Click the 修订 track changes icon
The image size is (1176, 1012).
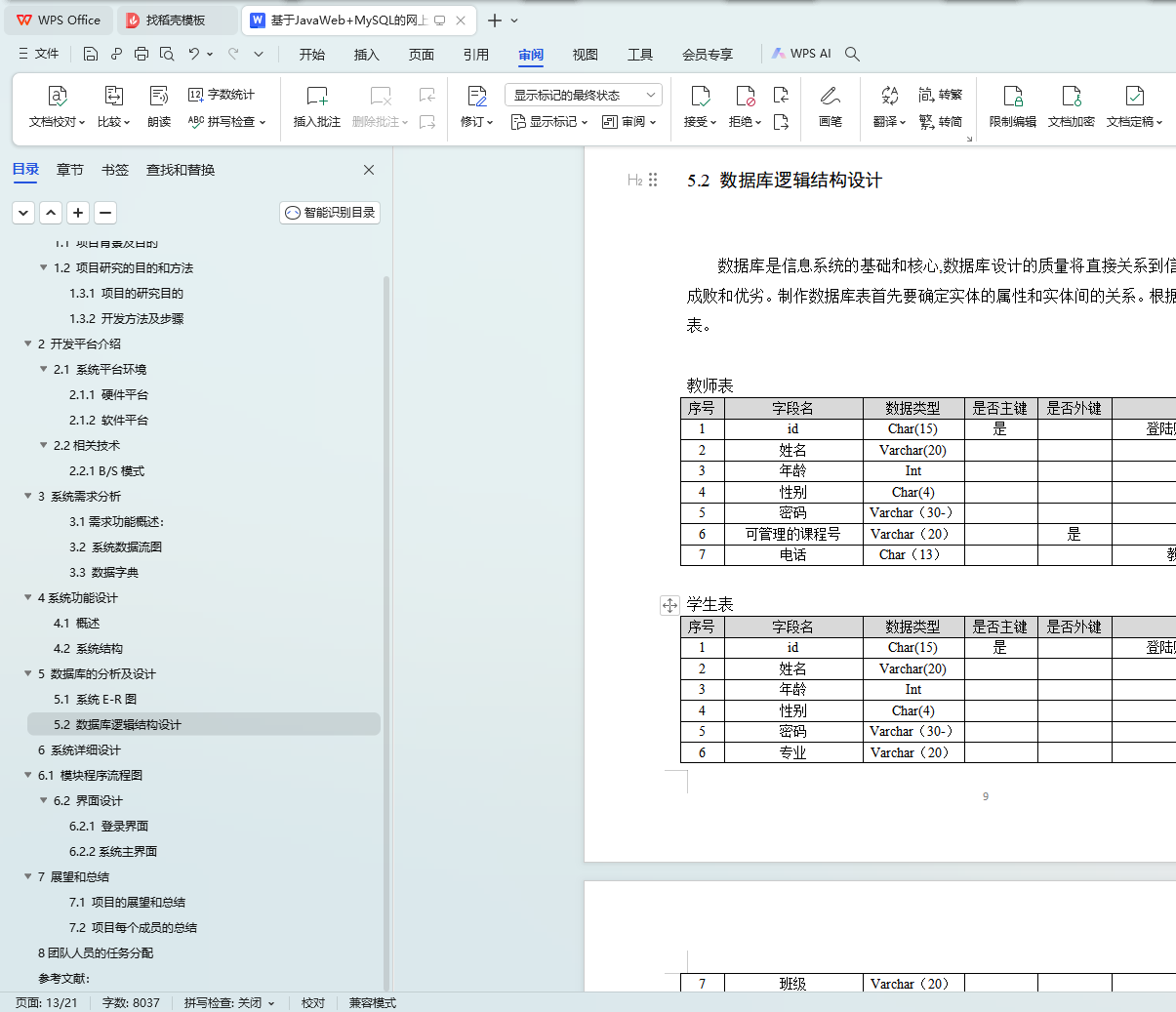476,96
